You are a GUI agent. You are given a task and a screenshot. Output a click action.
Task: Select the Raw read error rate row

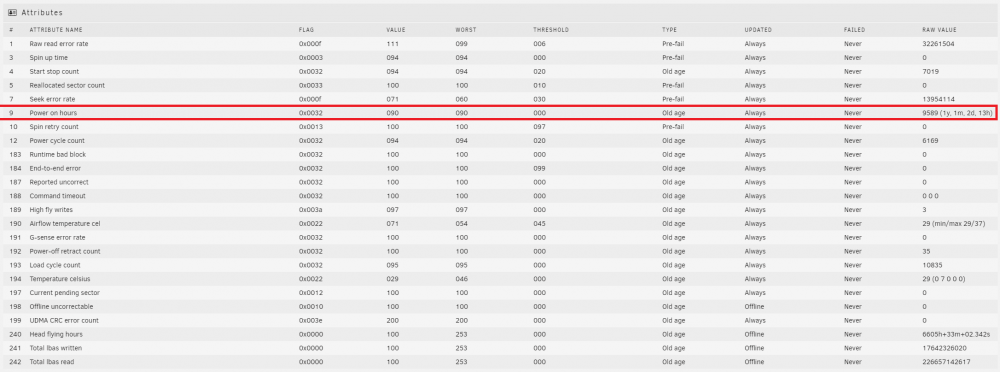pos(500,44)
